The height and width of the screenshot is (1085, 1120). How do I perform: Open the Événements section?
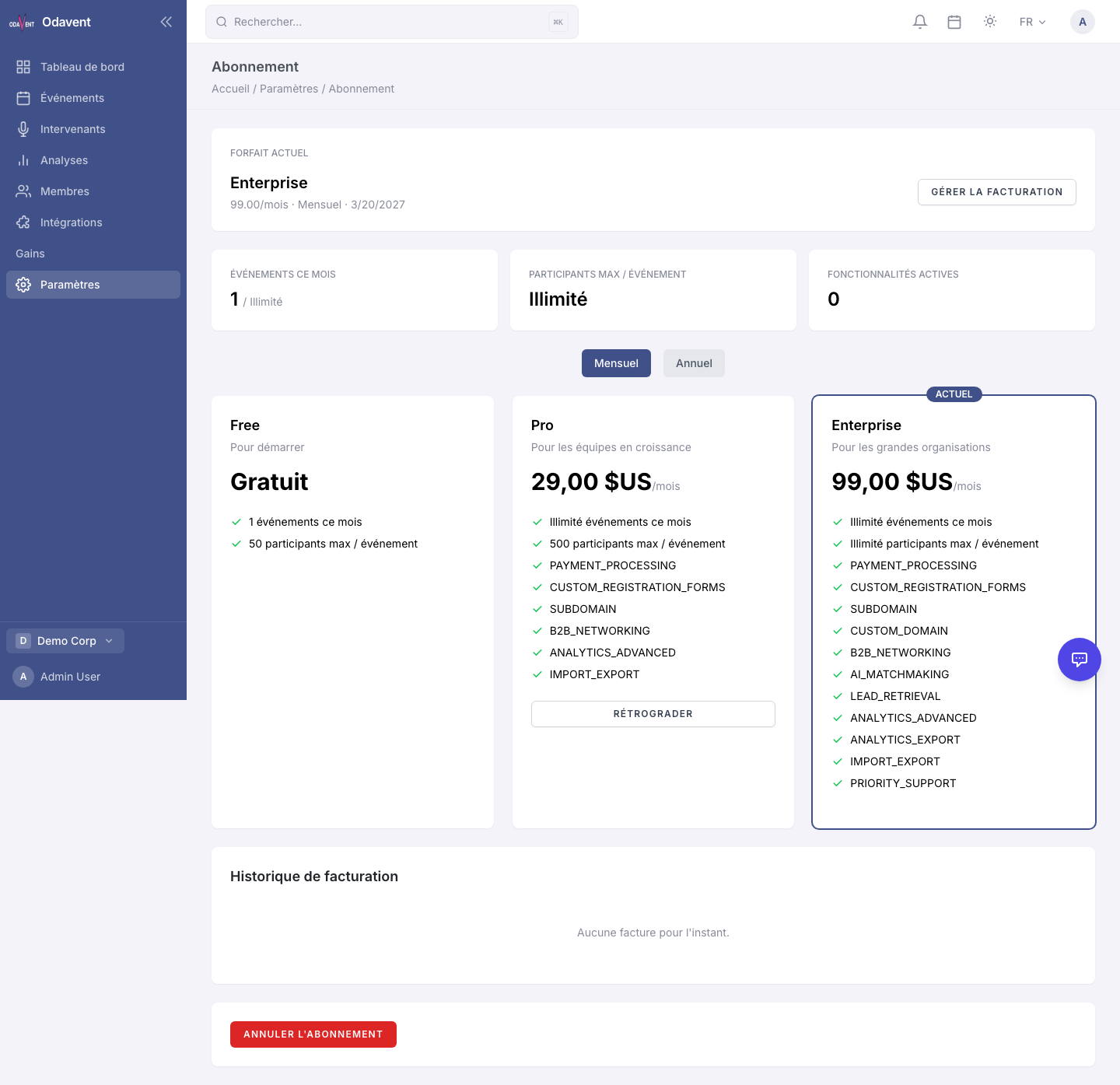tap(93, 98)
